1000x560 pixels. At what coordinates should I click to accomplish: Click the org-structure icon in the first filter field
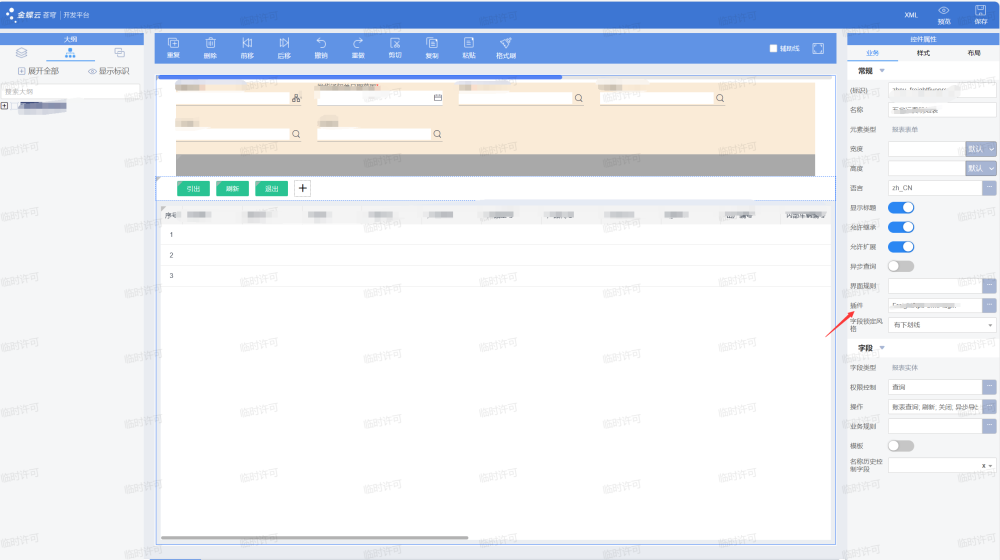(296, 98)
